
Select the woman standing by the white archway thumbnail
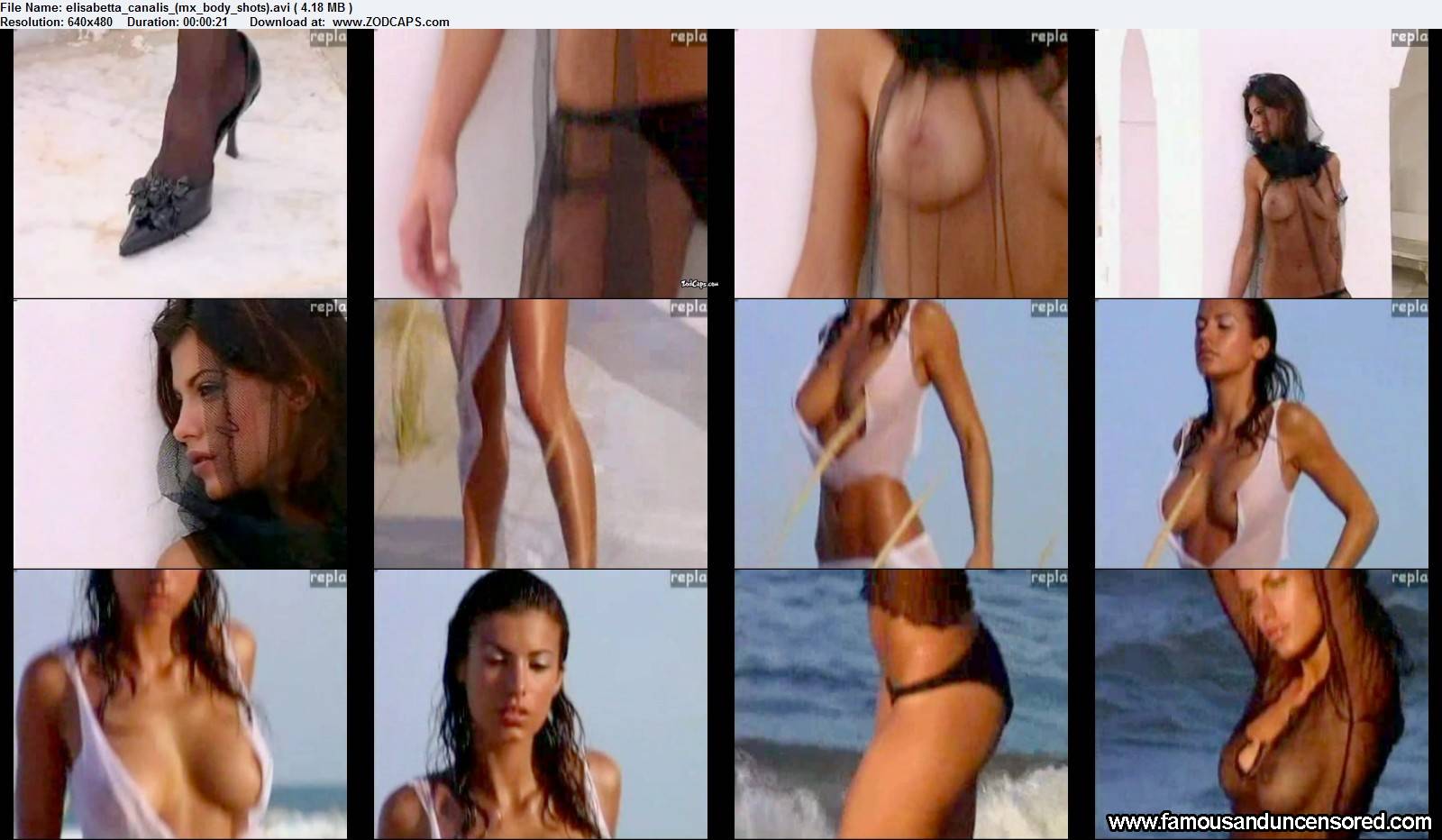(x=1261, y=163)
